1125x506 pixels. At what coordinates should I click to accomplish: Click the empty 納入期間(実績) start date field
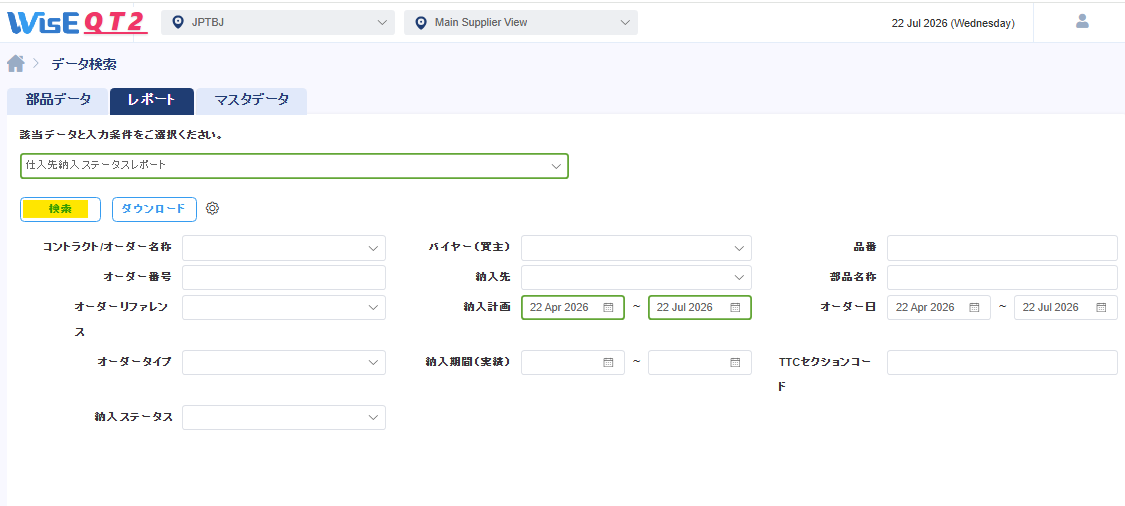point(573,362)
